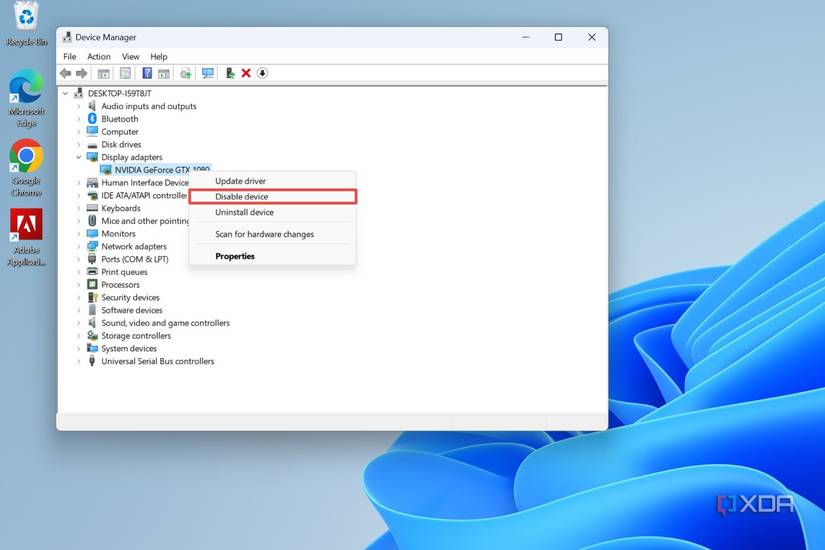Click the Forward arrow in toolbar
The image size is (825, 550).
[82, 73]
